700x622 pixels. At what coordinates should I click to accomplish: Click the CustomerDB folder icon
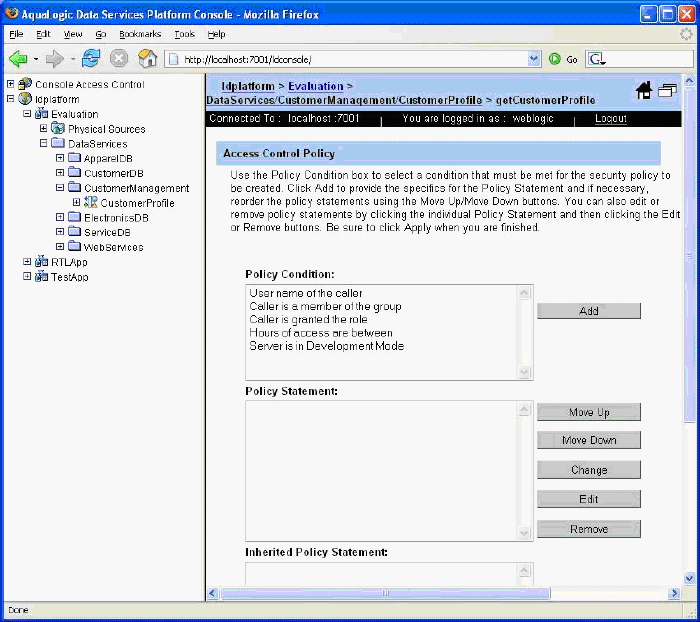coord(75,173)
